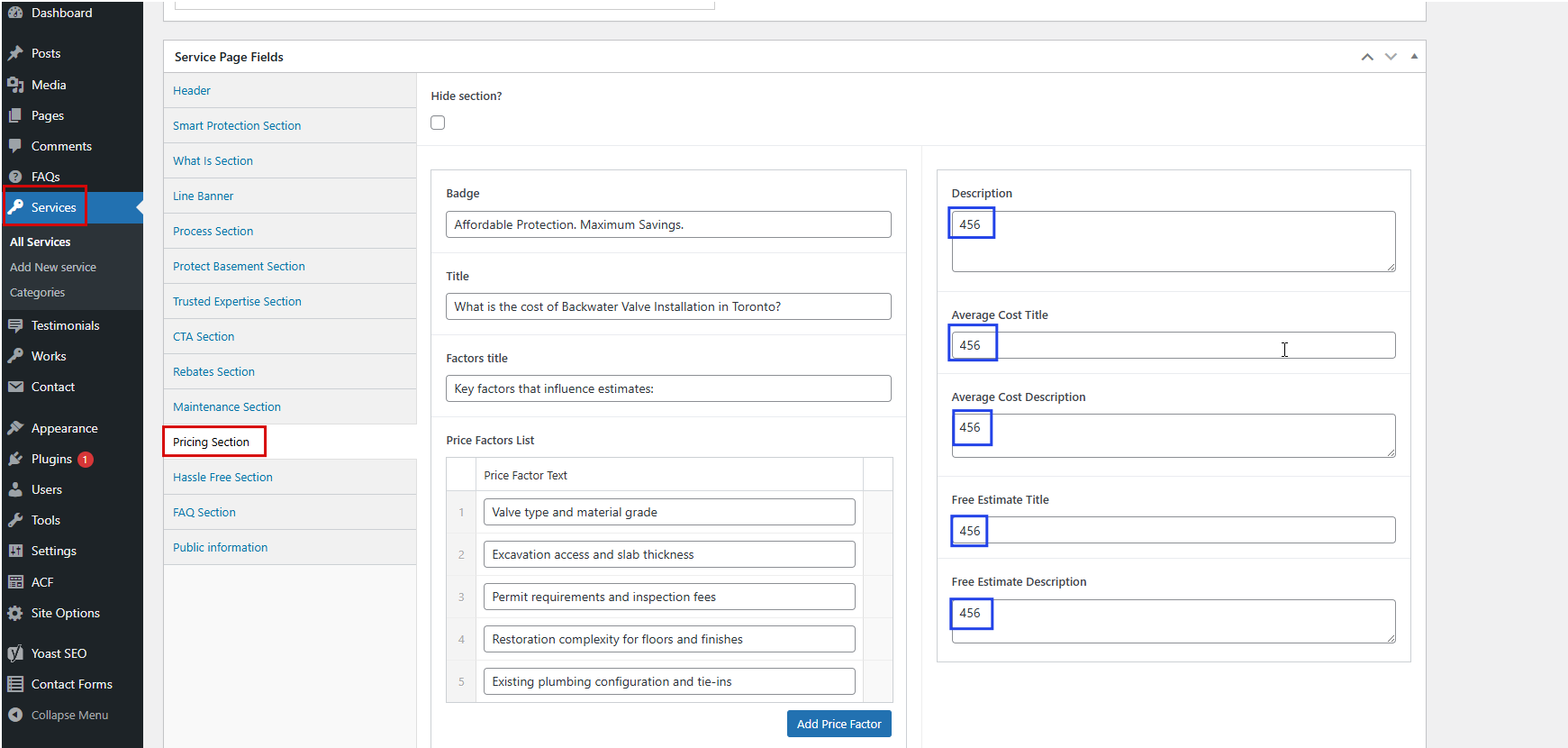Open the Add New service link

[x=53, y=267]
